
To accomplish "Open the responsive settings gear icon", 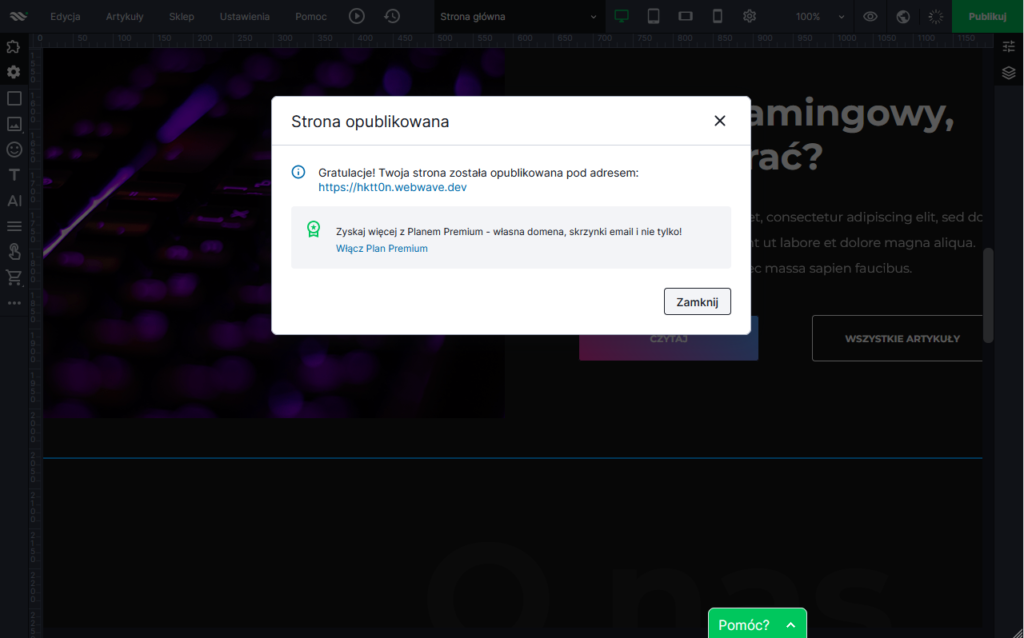I will 750,16.
